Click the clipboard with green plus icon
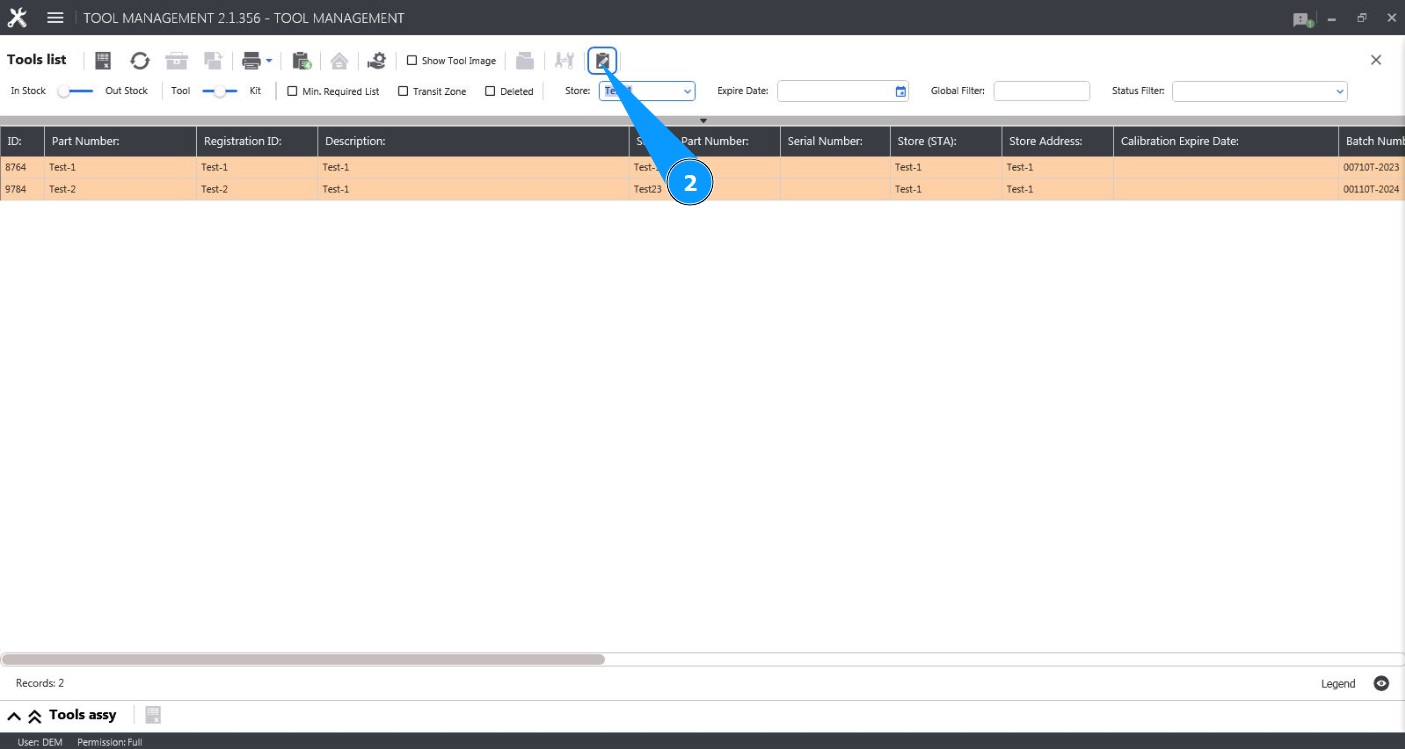The height and width of the screenshot is (749, 1405). point(302,61)
